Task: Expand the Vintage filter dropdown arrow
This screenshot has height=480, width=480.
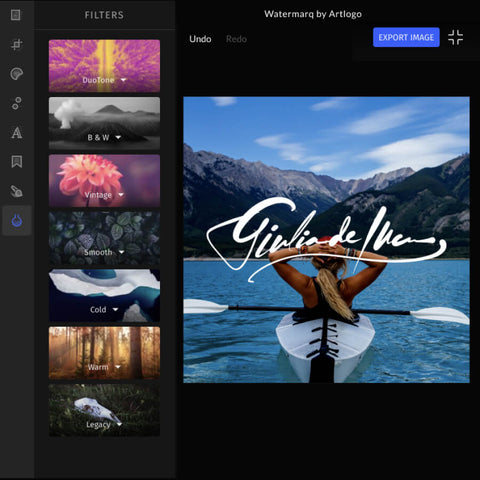Action: coord(121,194)
